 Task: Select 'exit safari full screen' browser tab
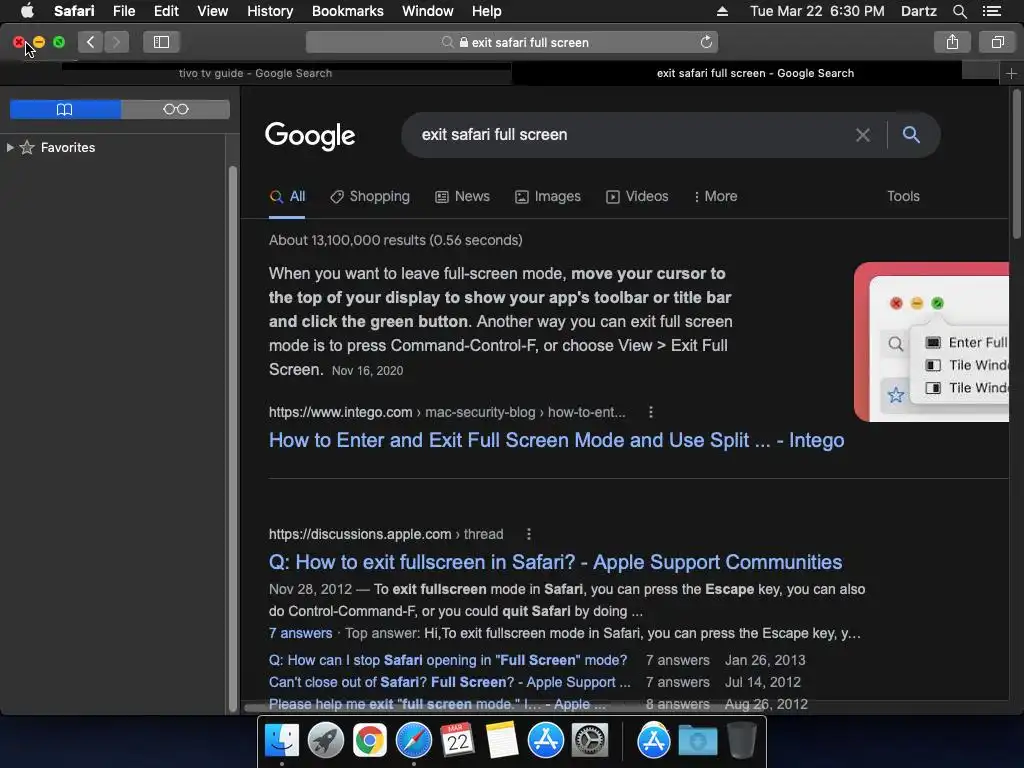tap(756, 74)
